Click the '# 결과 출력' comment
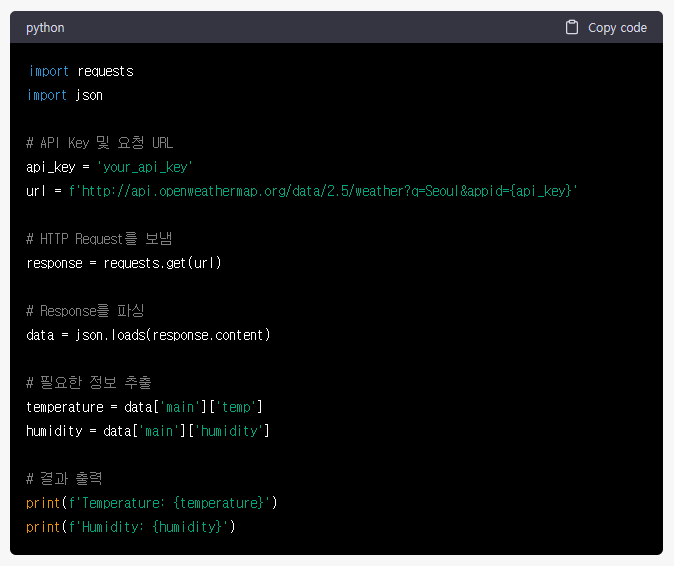The width and height of the screenshot is (674, 566). 64,478
